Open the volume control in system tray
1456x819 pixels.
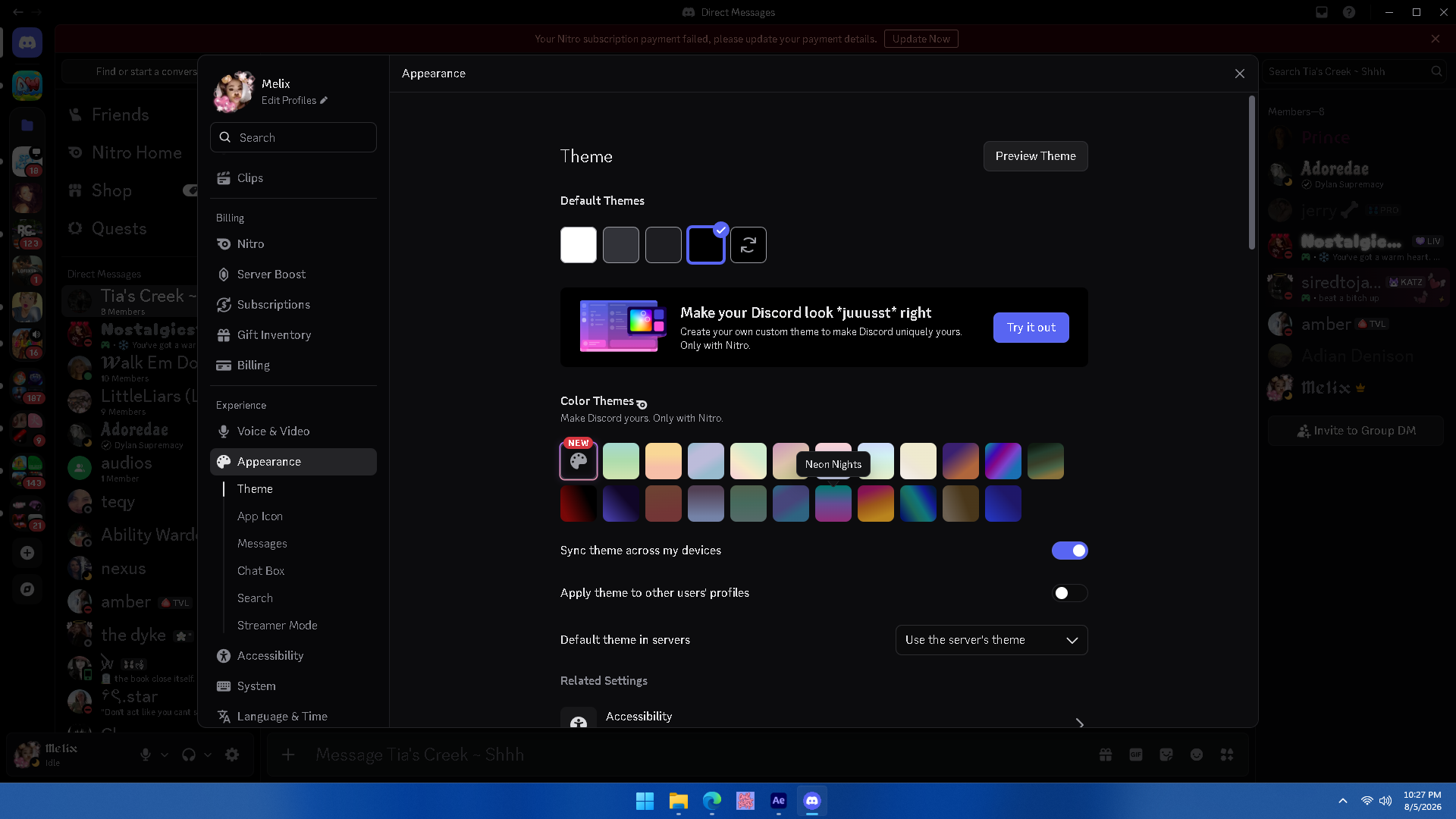[x=1385, y=801]
